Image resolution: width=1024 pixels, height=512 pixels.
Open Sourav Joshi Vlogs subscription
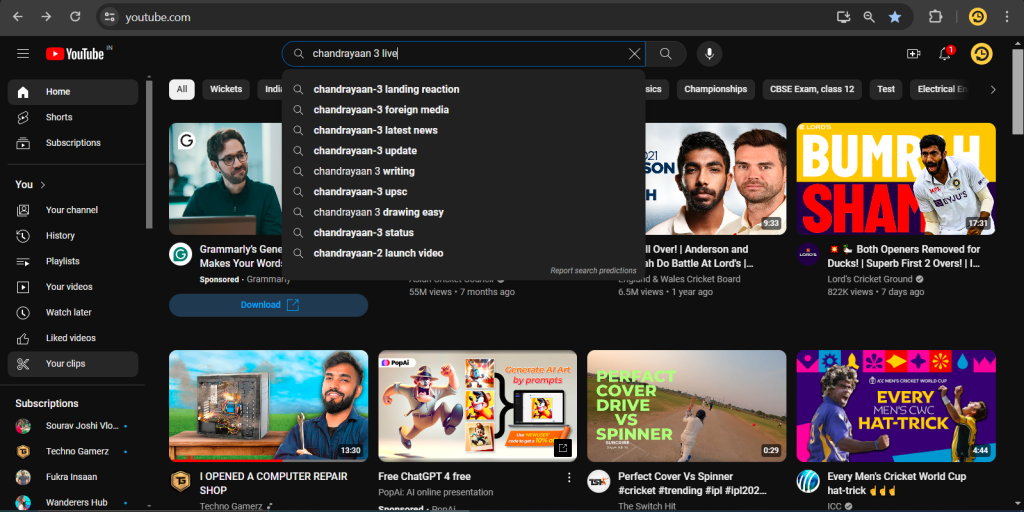(72, 426)
